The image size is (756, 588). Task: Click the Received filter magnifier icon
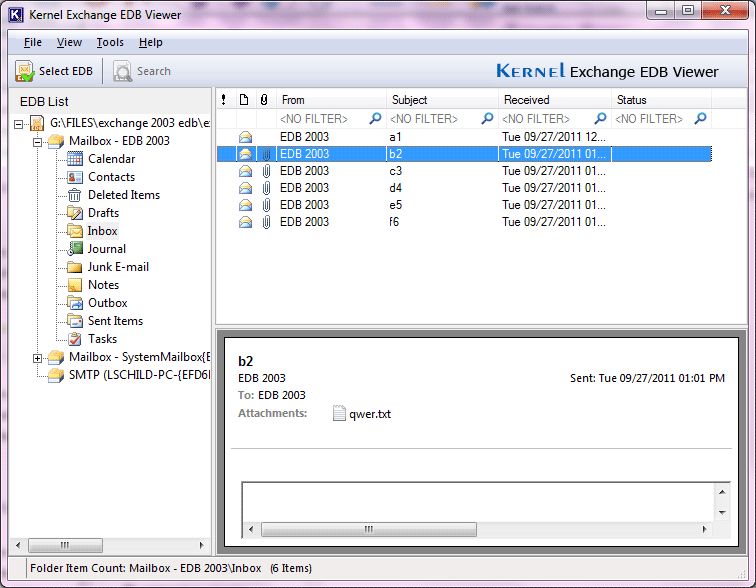coord(600,118)
